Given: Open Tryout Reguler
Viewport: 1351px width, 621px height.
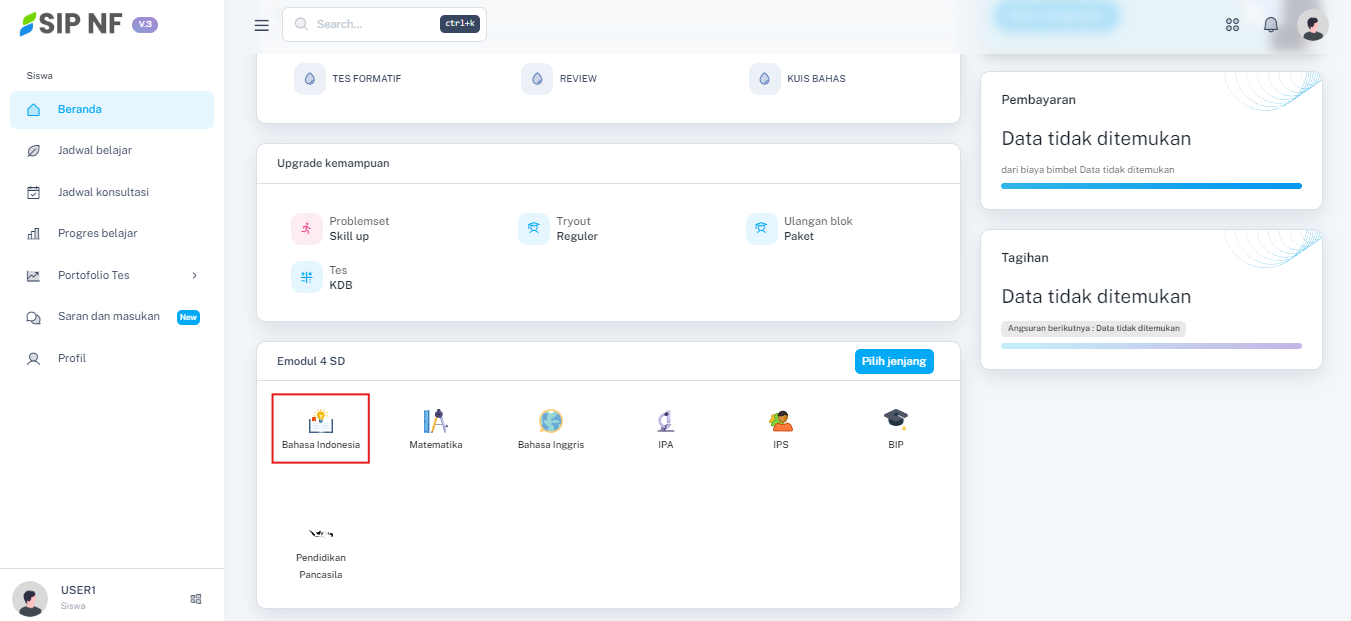Looking at the screenshot, I should pyautogui.click(x=576, y=229).
